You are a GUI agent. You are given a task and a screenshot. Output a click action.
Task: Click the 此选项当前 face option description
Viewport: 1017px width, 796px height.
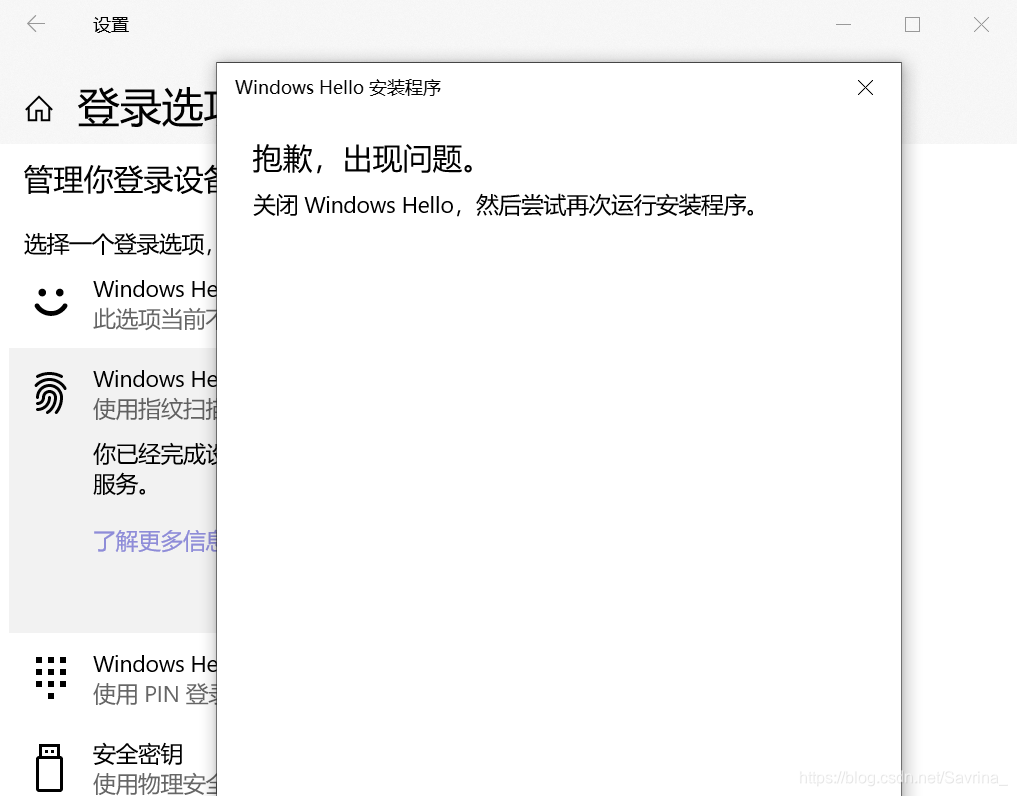pos(155,319)
